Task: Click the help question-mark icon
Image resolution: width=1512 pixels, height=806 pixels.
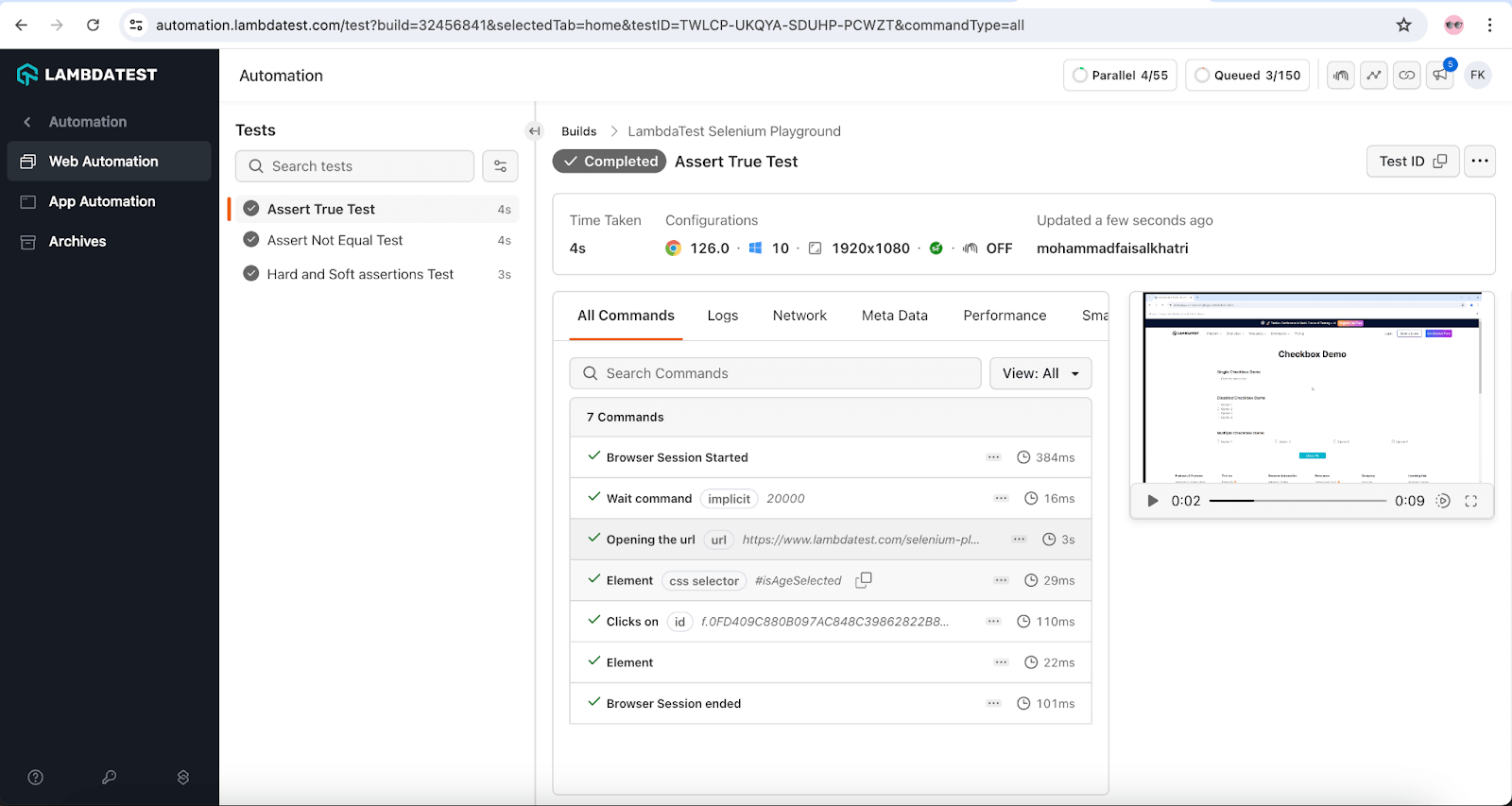Action: [36, 777]
